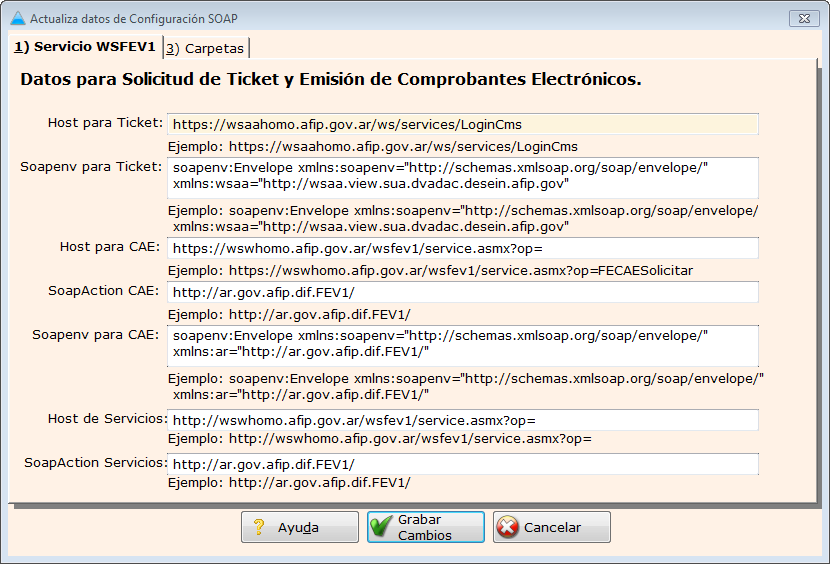Click the LoginCms example text under Host para Ticket
The image size is (830, 564).
[372, 147]
